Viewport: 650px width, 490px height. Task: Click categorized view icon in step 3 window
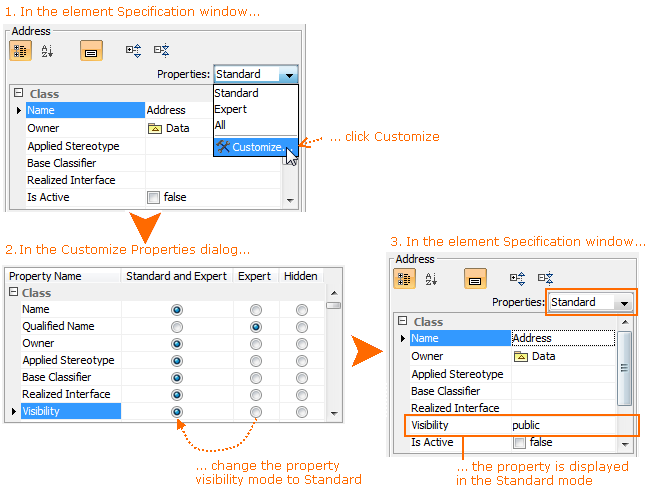[404, 279]
